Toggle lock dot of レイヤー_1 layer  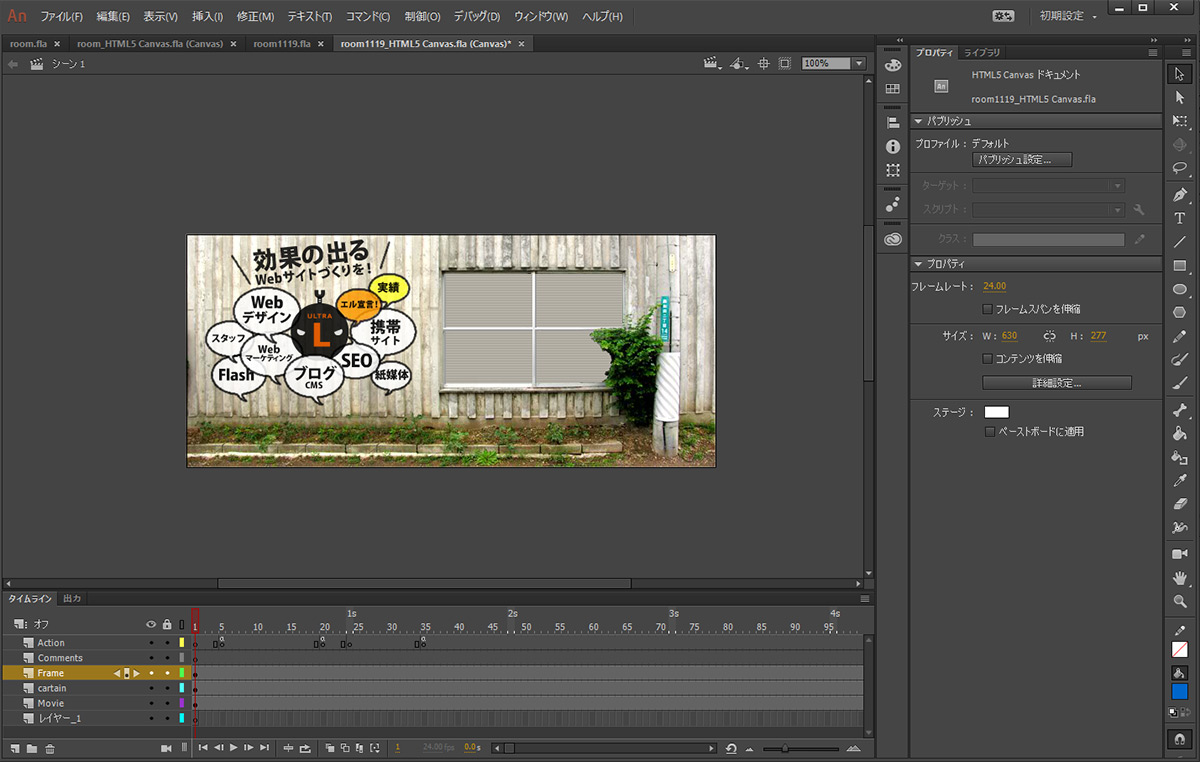167,718
